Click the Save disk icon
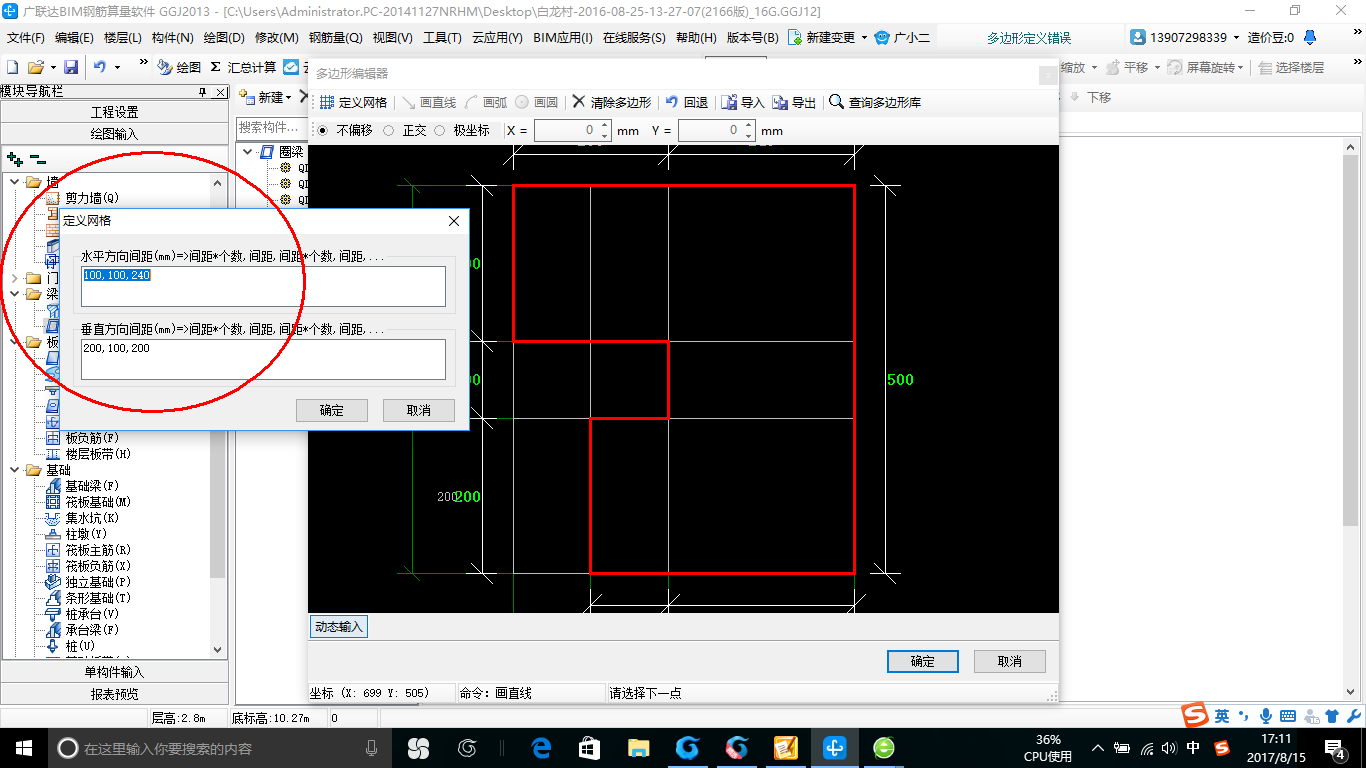The image size is (1366, 768). 71,67
